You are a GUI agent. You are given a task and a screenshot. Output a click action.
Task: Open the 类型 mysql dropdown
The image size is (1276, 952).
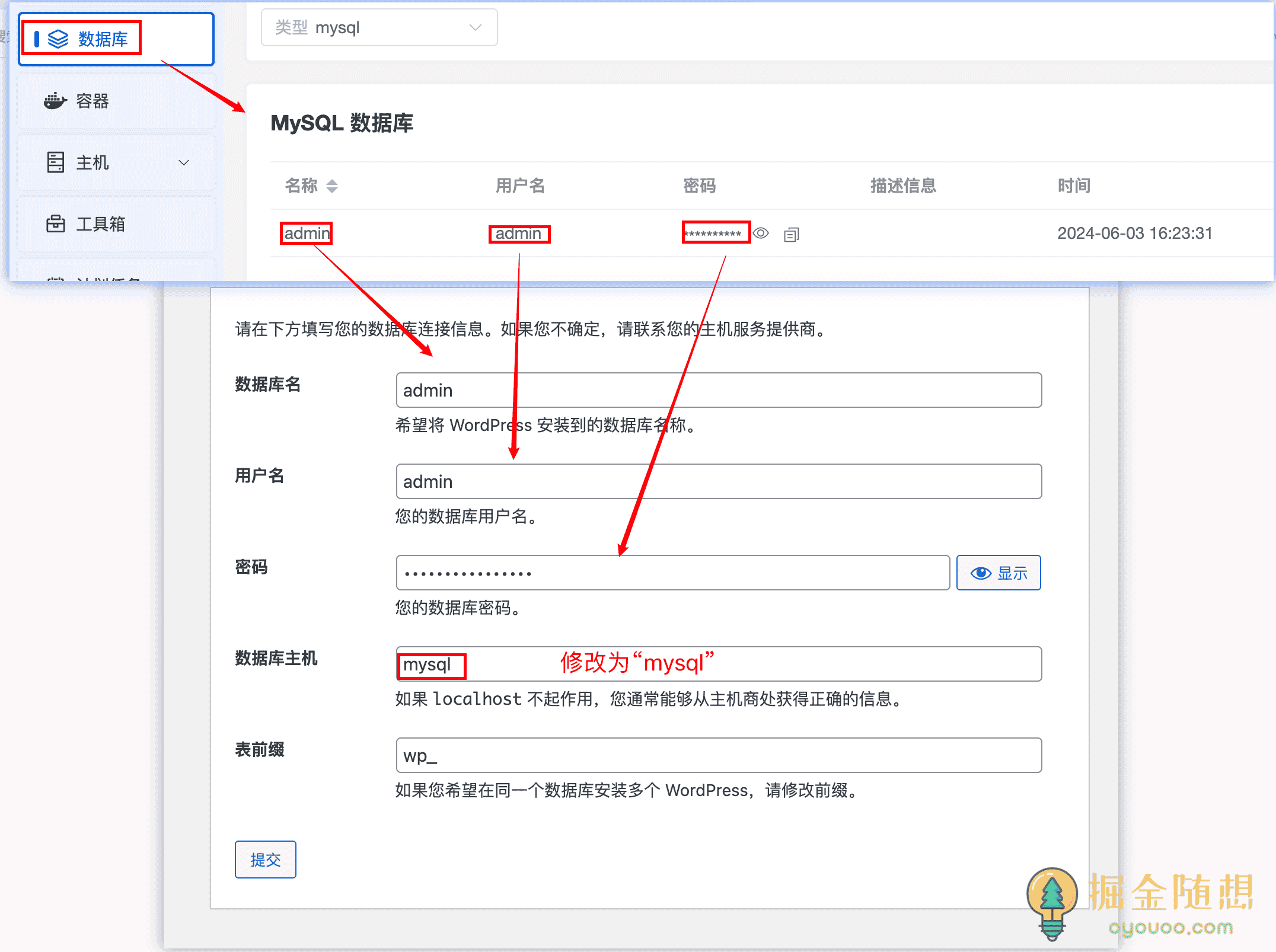(x=379, y=27)
